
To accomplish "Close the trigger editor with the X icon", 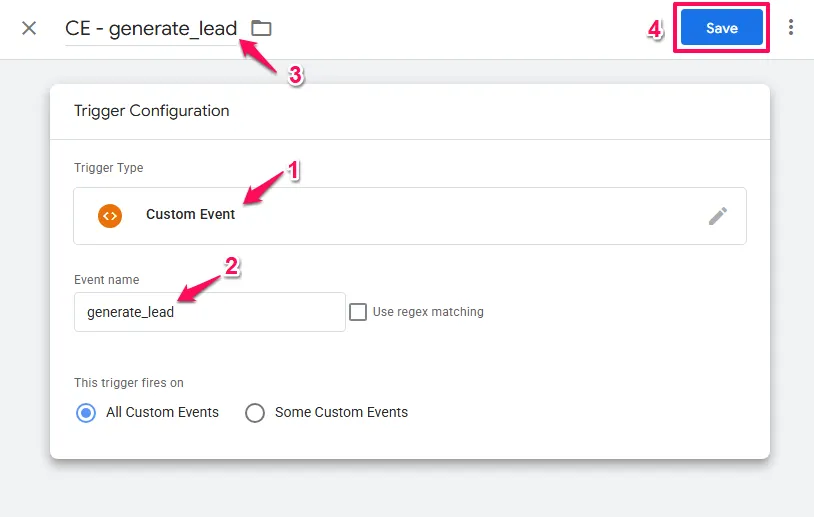I will tap(29, 28).
